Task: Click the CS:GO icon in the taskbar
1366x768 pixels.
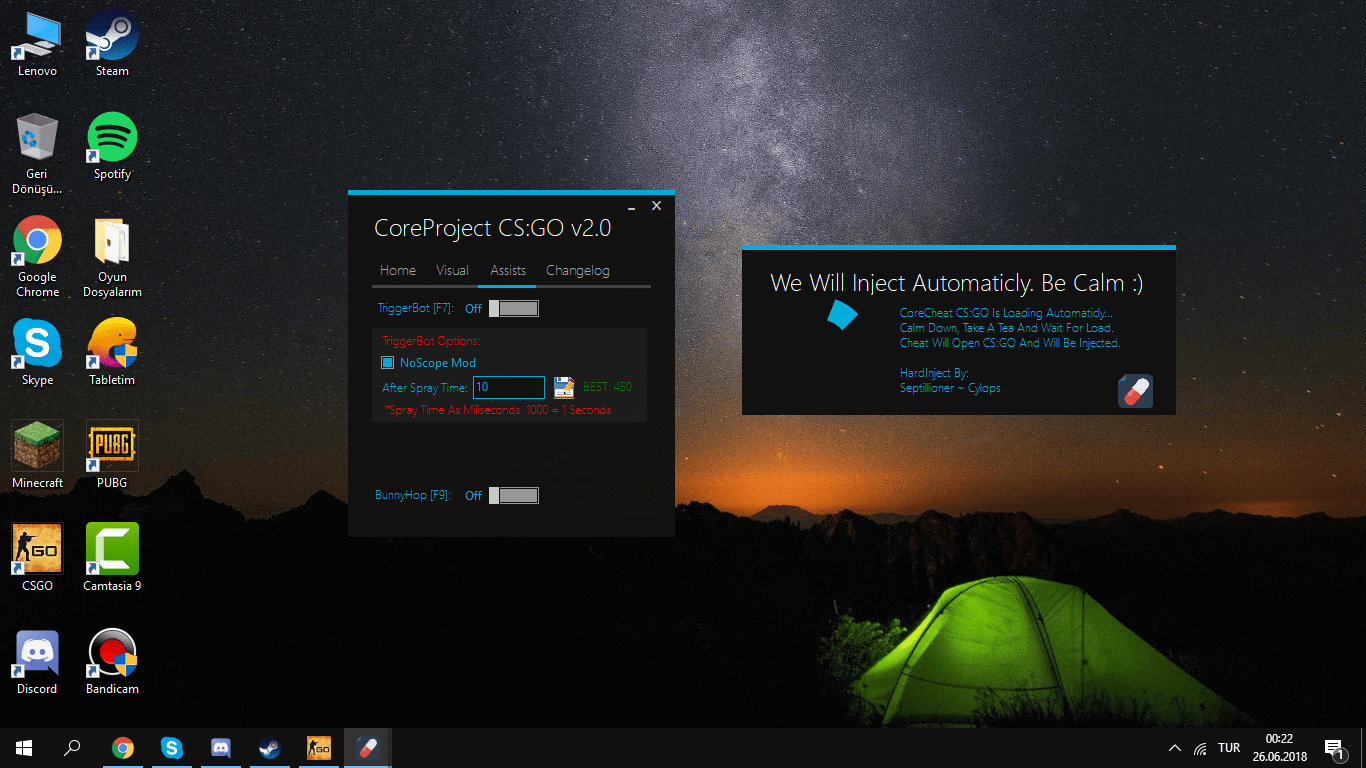Action: 318,748
